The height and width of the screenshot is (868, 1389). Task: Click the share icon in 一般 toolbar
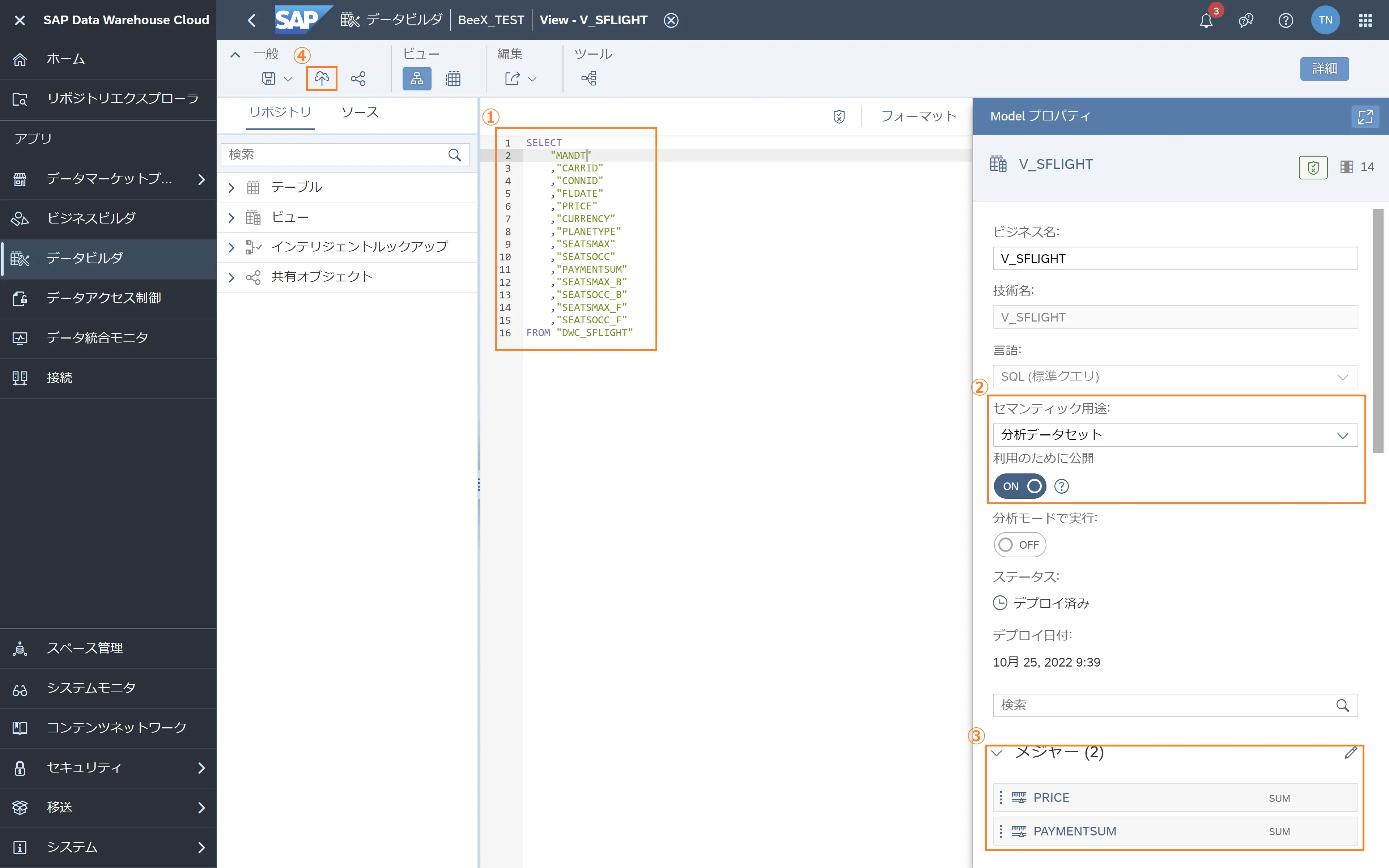point(358,78)
